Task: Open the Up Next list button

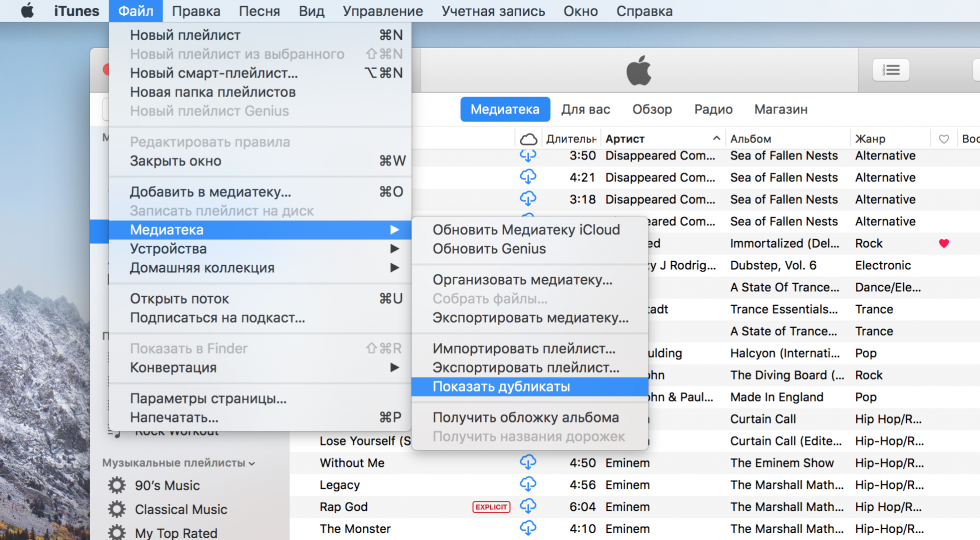Action: tap(891, 70)
